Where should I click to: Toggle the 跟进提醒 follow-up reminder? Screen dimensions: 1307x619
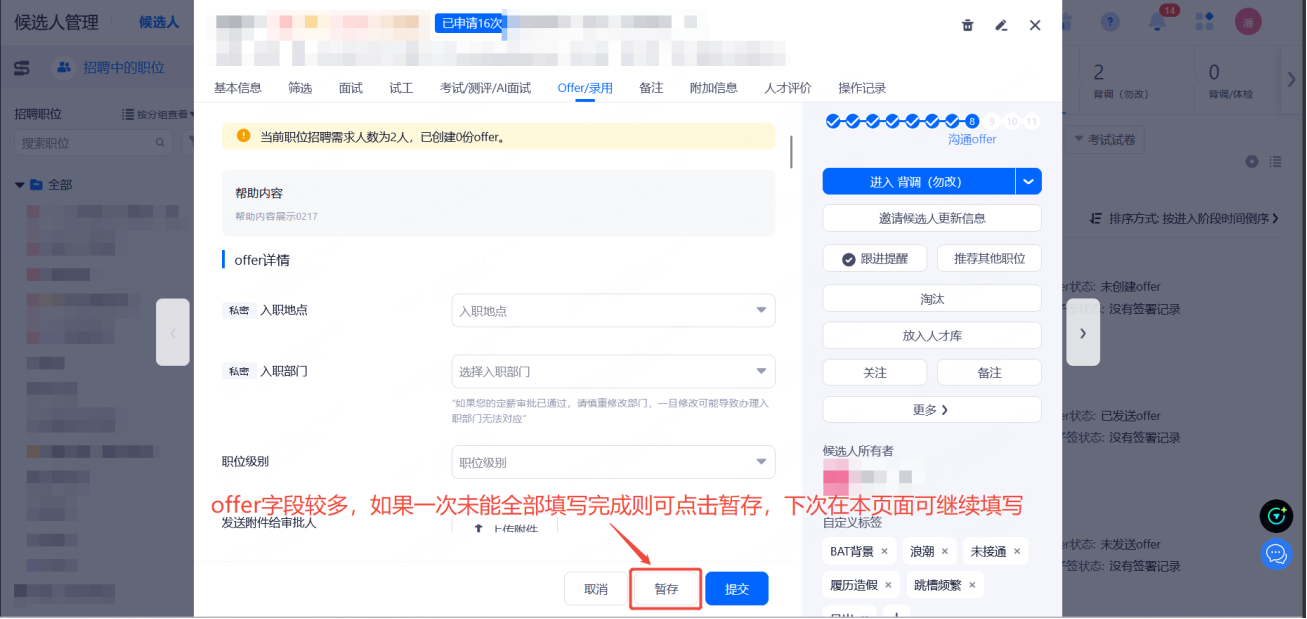tap(874, 258)
